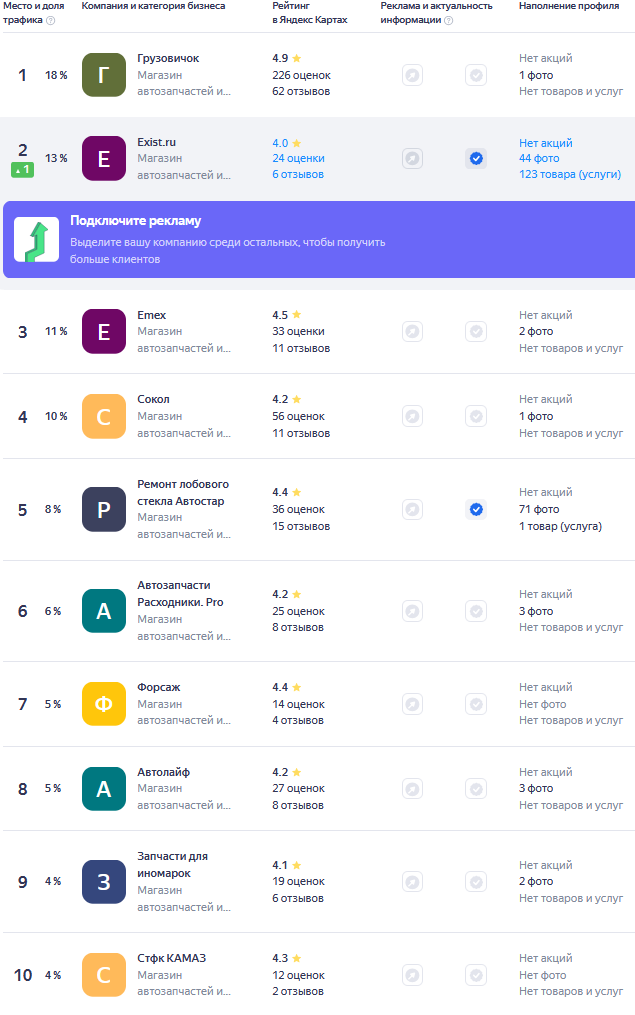Open the Exist.ru Нет акций link

click(x=546, y=143)
